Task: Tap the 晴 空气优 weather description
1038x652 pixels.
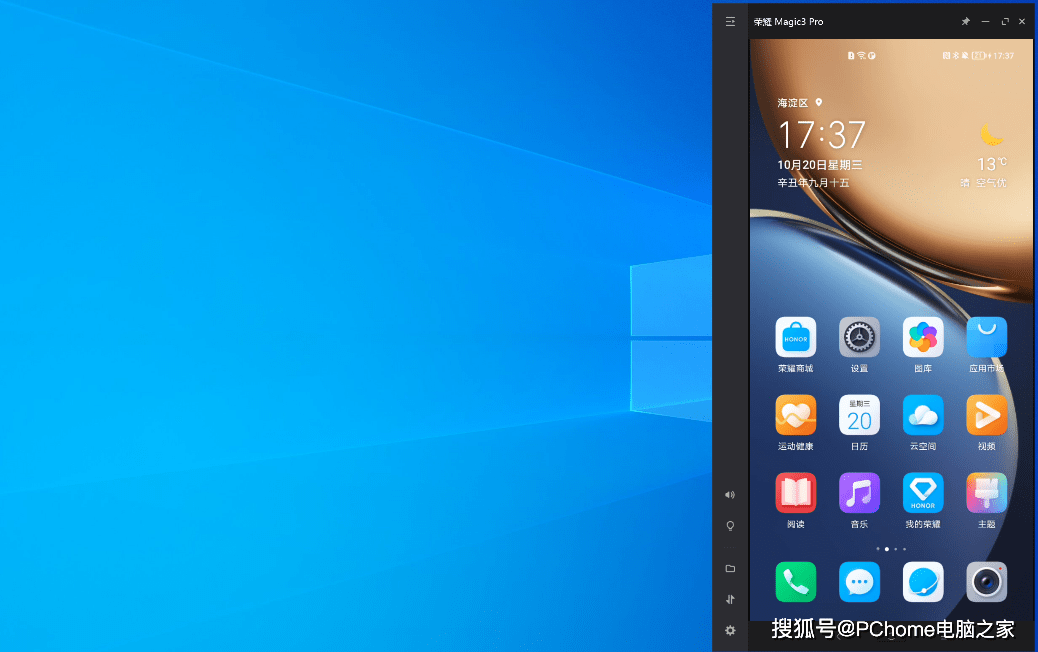Action: pos(983,183)
